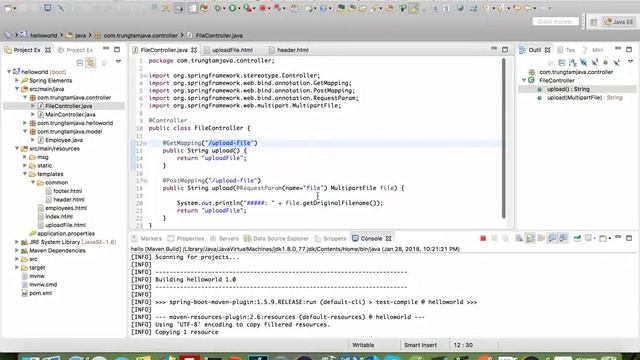Click the green Run button in the toolbar
Viewport: 640px width, 360px height.
point(232,8)
